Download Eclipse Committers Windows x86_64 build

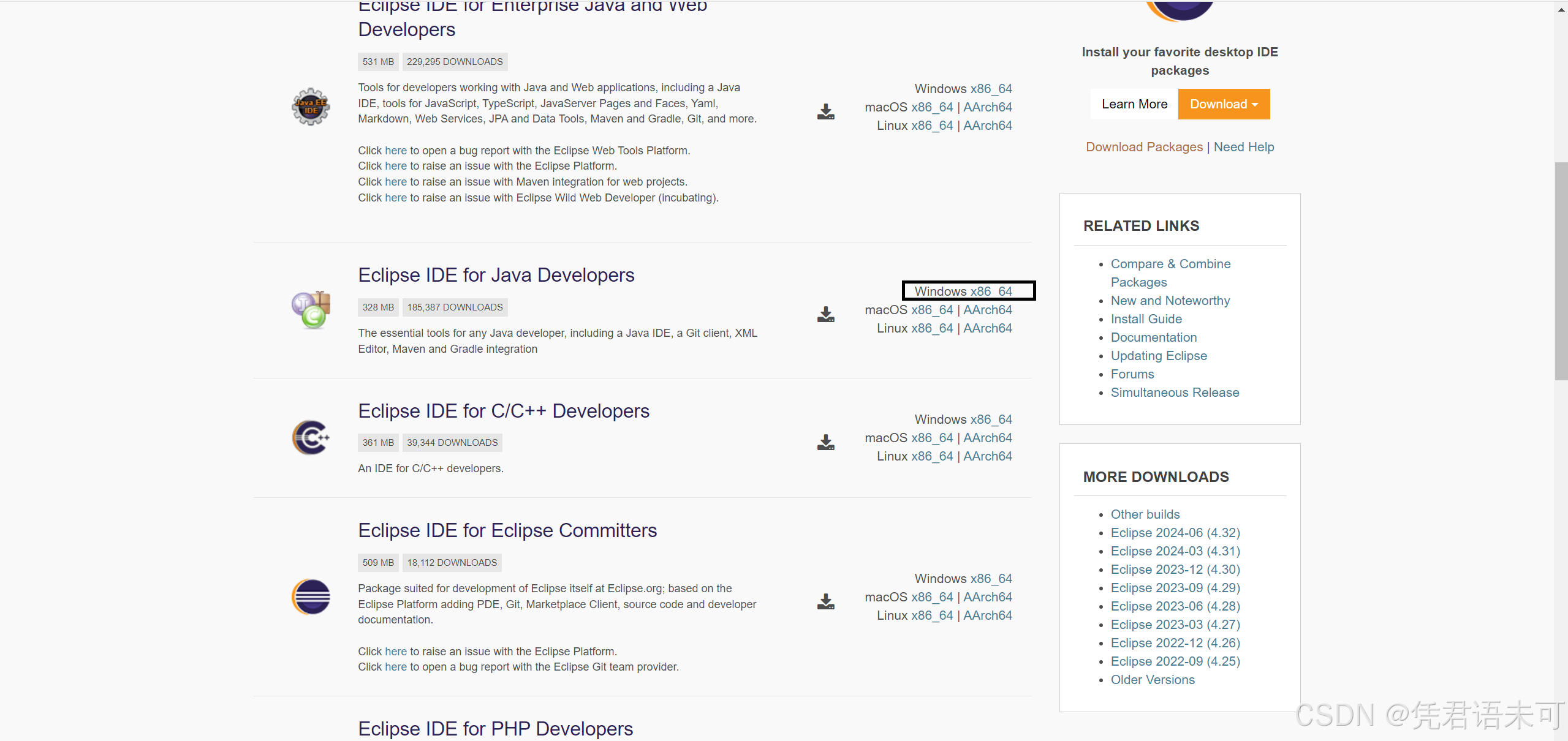[991, 579]
